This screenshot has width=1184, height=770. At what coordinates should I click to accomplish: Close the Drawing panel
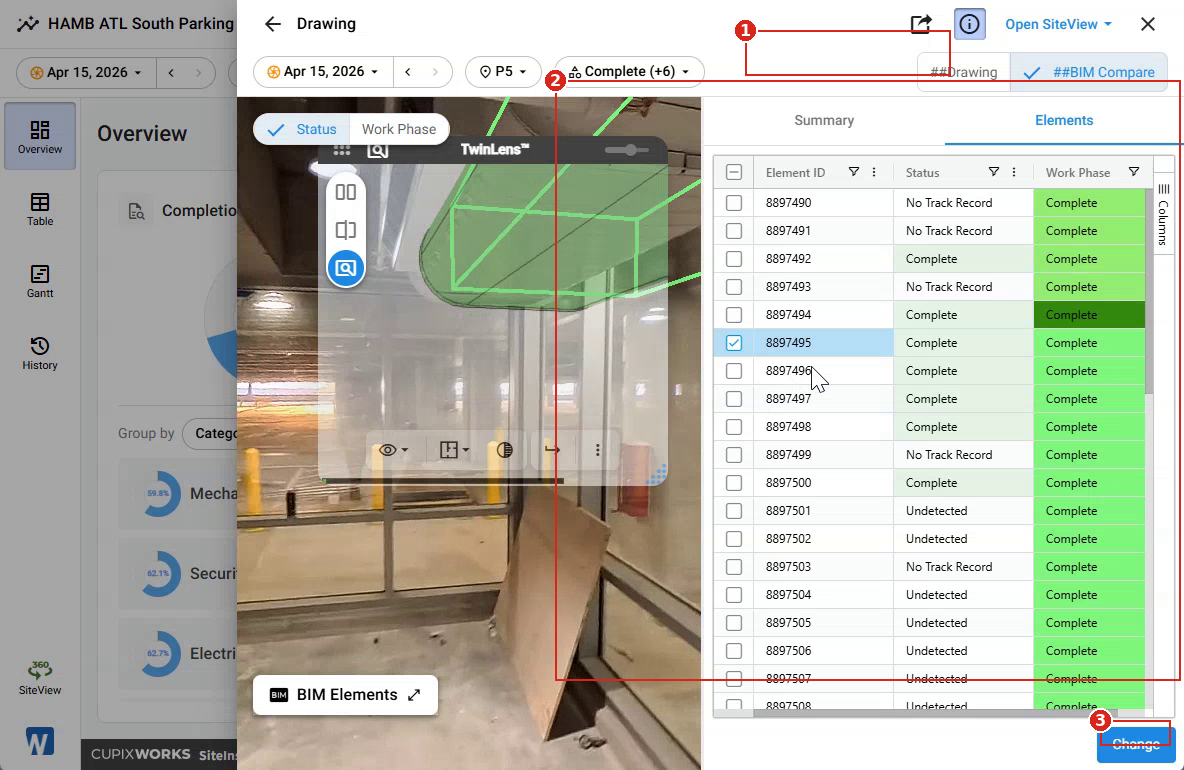(x=1148, y=24)
